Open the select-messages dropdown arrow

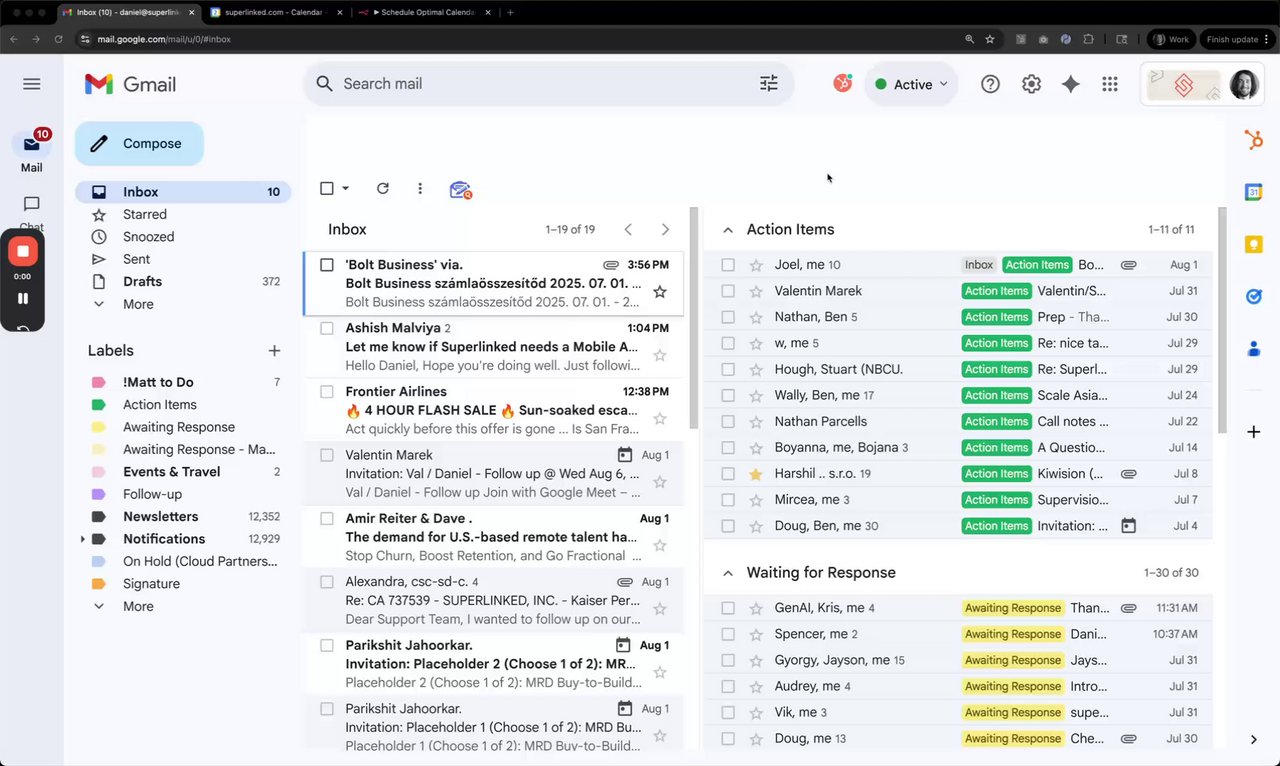pyautogui.click(x=346, y=188)
